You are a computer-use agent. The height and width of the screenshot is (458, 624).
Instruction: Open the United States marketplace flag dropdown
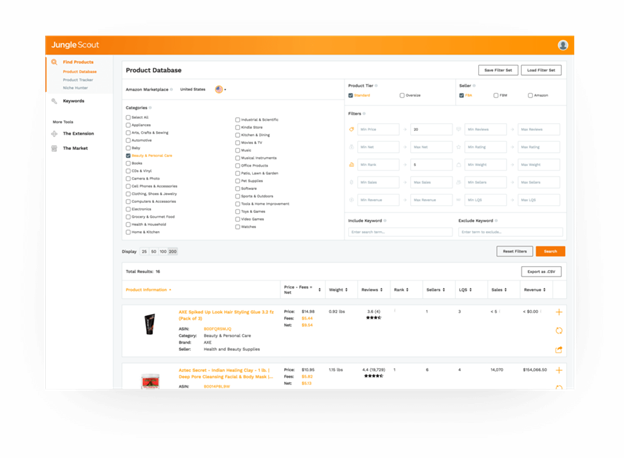point(220,90)
